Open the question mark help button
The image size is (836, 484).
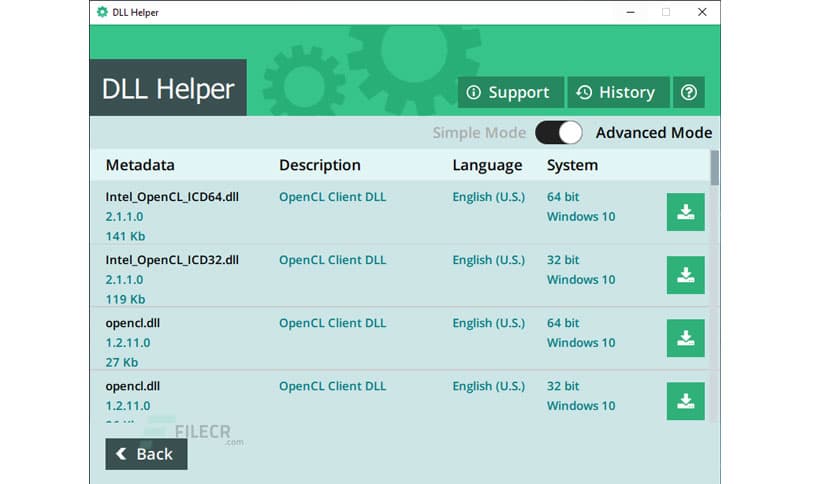point(688,92)
